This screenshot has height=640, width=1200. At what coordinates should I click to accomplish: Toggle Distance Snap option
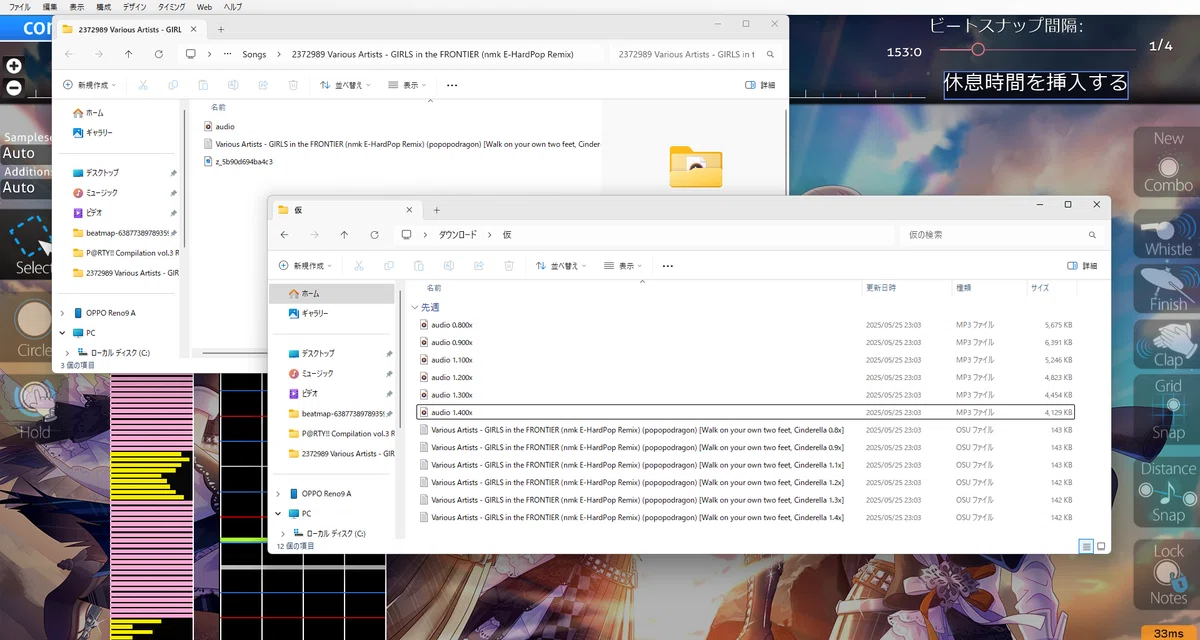pyautogui.click(x=1167, y=492)
